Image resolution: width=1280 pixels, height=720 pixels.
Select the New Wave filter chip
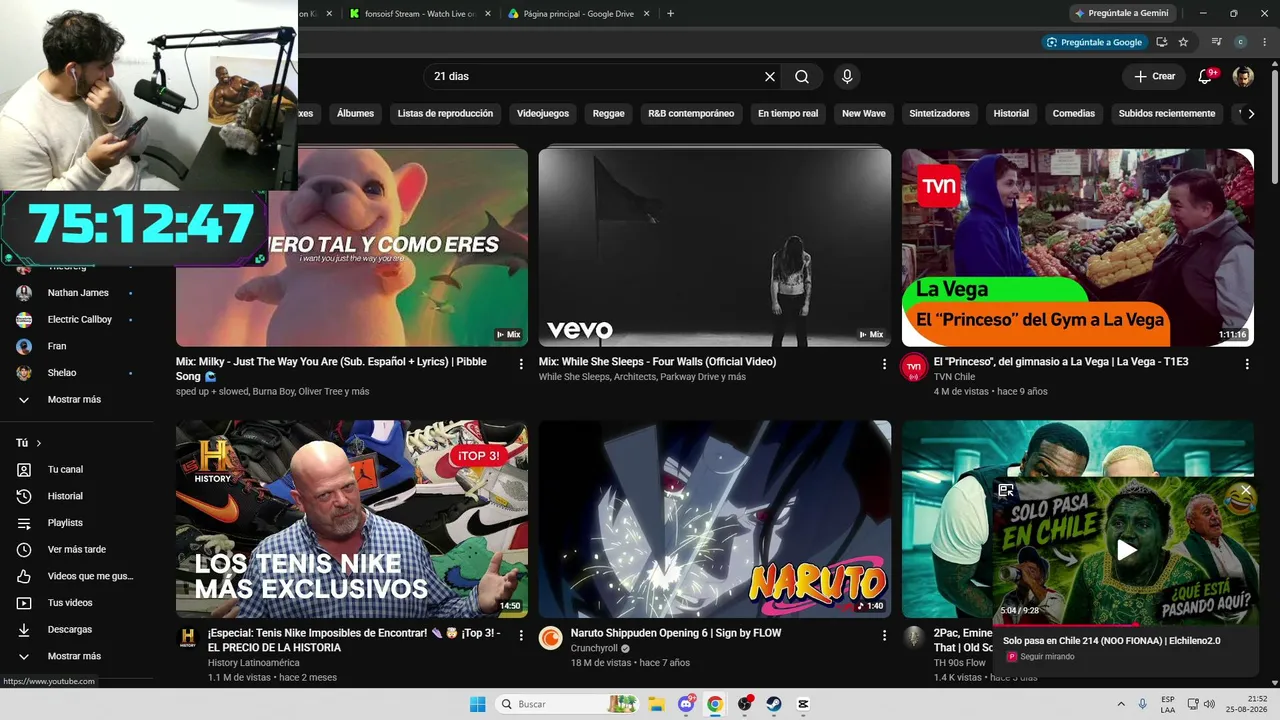864,114
